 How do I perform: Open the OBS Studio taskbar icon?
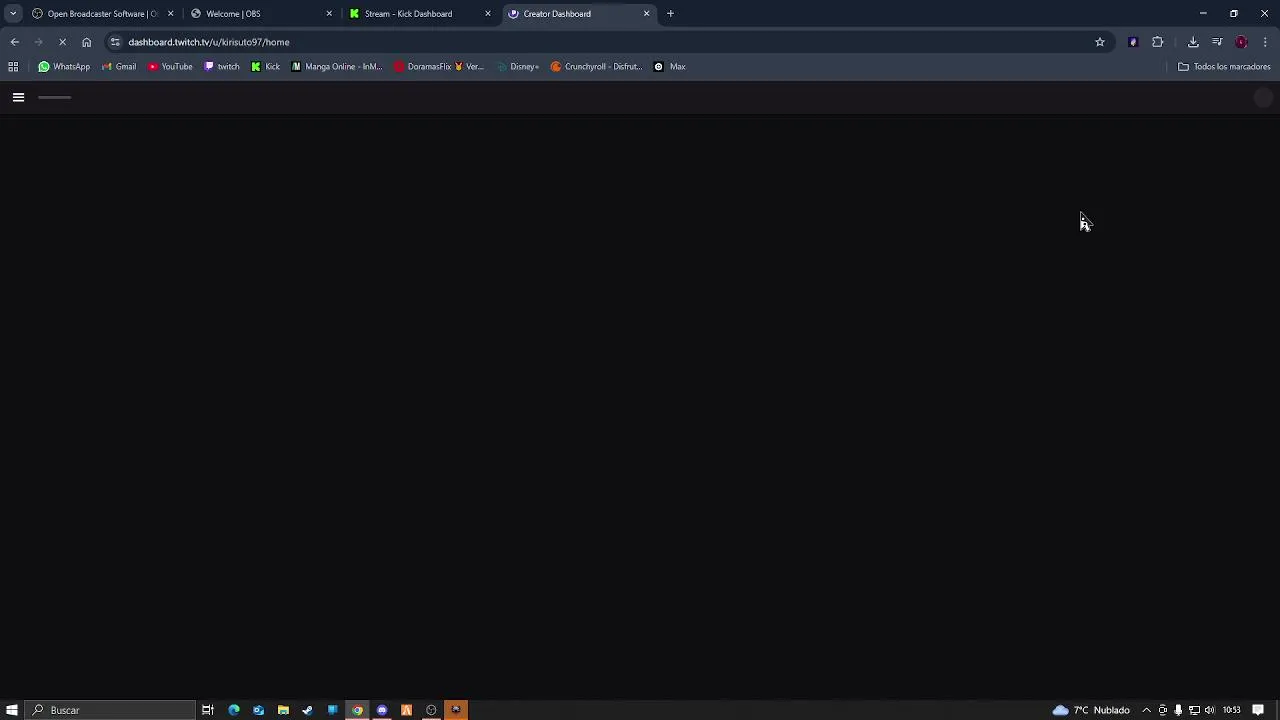431,710
